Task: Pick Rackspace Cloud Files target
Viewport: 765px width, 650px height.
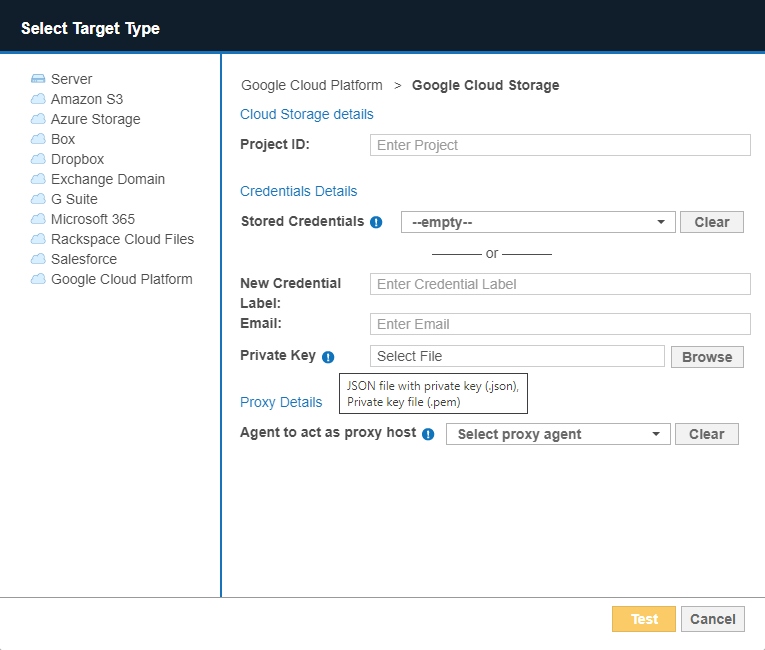Action: pos(122,239)
